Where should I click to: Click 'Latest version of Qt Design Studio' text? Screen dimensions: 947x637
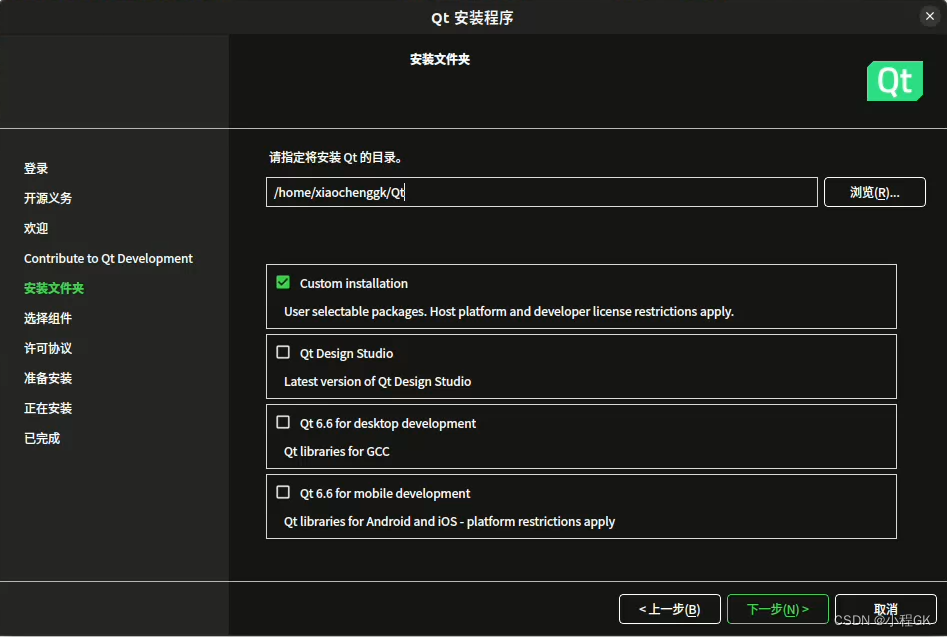pyautogui.click(x=377, y=382)
